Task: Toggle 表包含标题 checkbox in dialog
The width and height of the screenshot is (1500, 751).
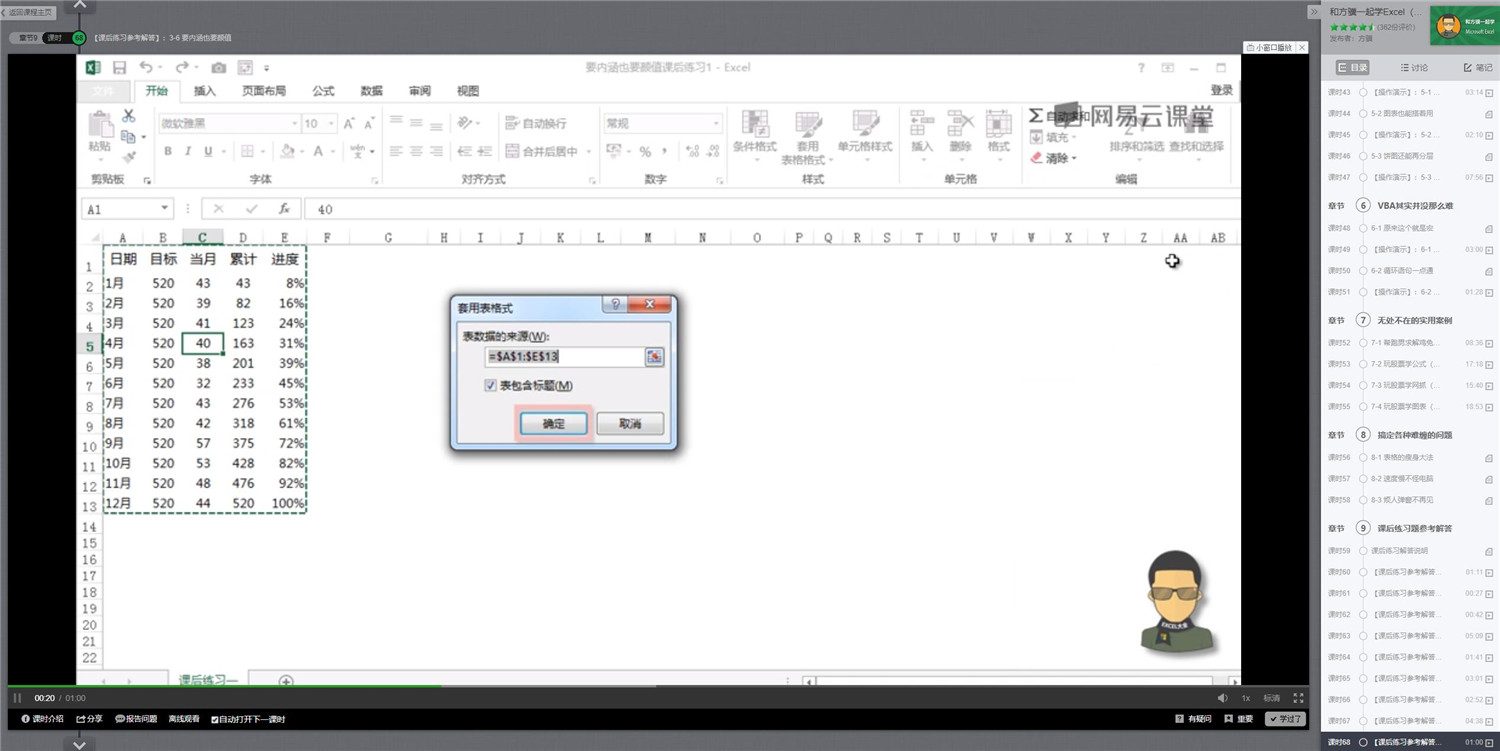Action: pyautogui.click(x=490, y=386)
